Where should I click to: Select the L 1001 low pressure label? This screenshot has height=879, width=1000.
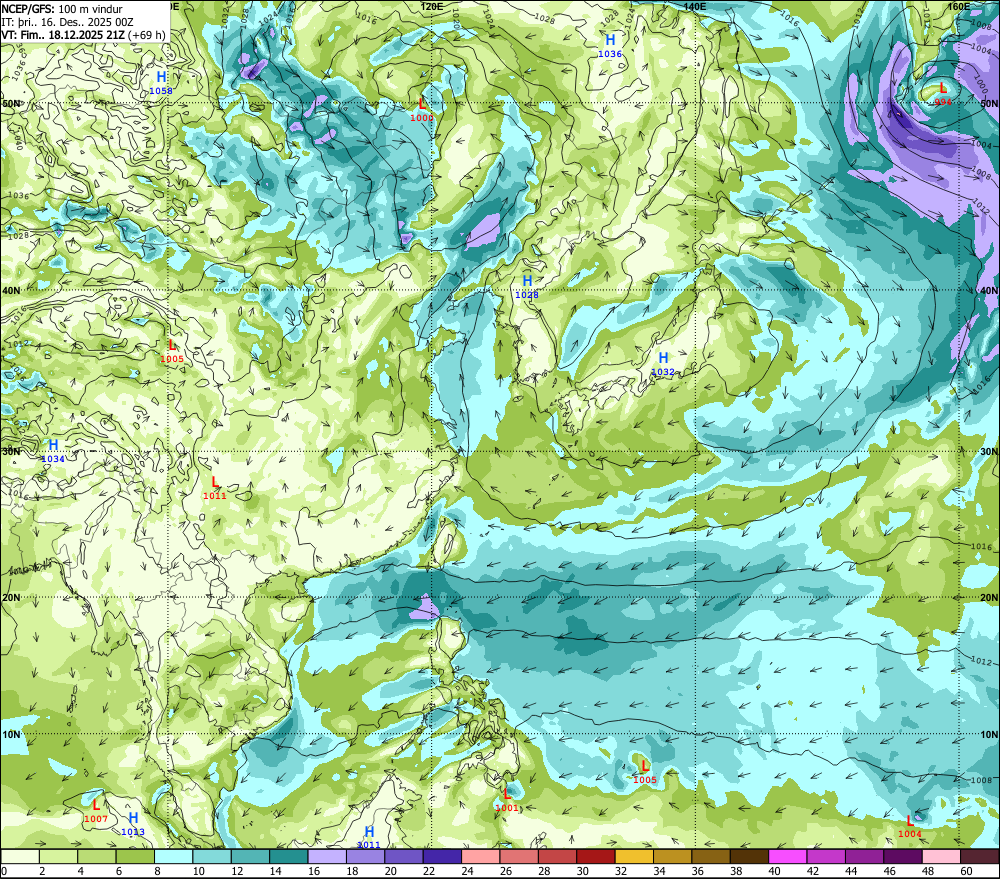click(507, 800)
